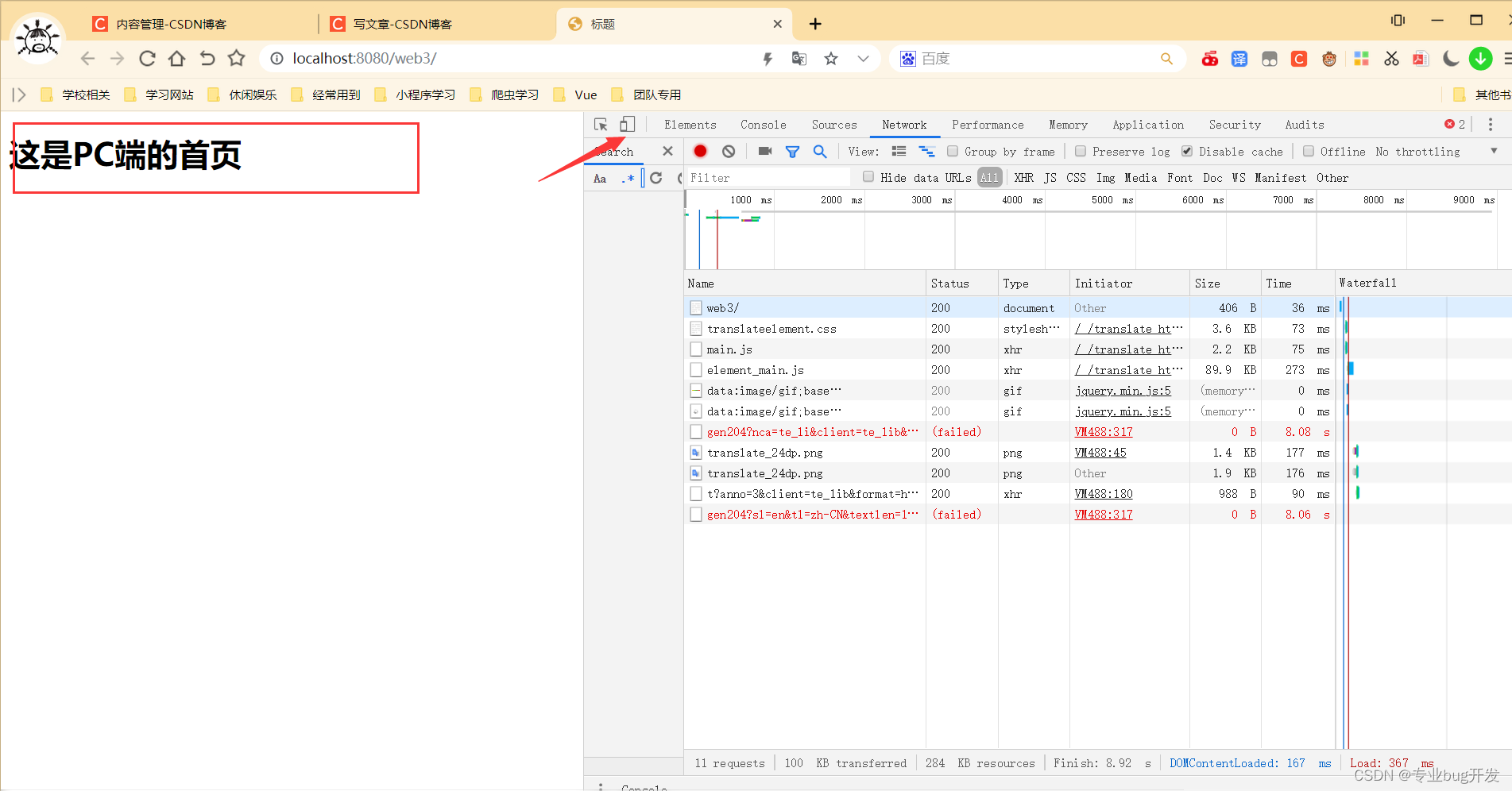Open the translate icon in address bar

799,59
